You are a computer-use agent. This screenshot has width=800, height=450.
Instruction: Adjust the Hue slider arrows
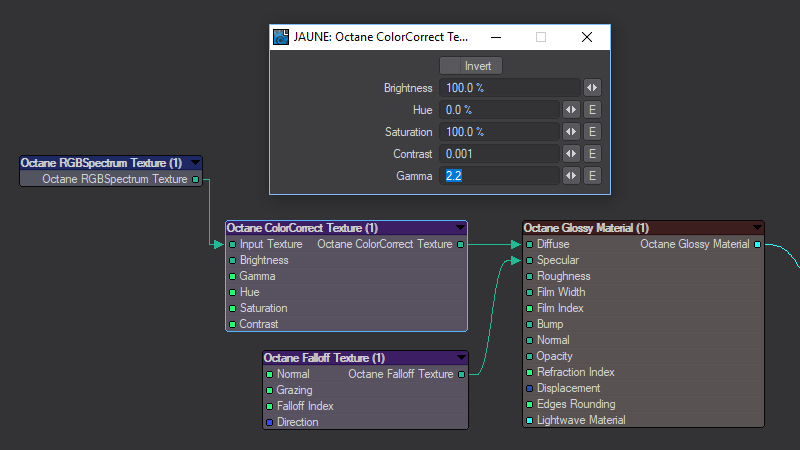tap(571, 110)
